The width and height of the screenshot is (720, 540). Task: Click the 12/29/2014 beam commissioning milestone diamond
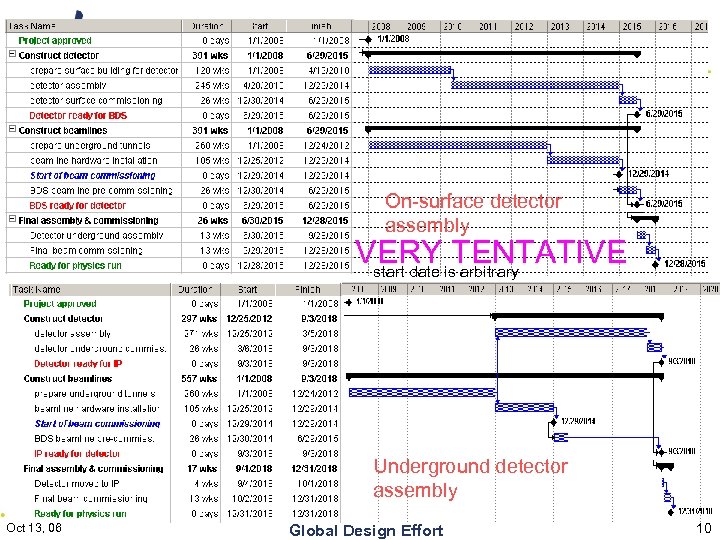pos(619,174)
